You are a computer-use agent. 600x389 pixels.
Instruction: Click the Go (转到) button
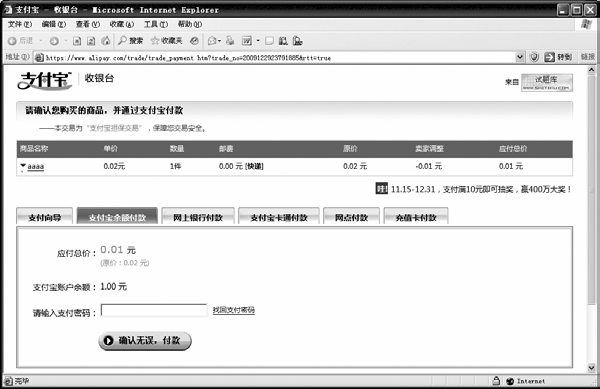(558, 57)
